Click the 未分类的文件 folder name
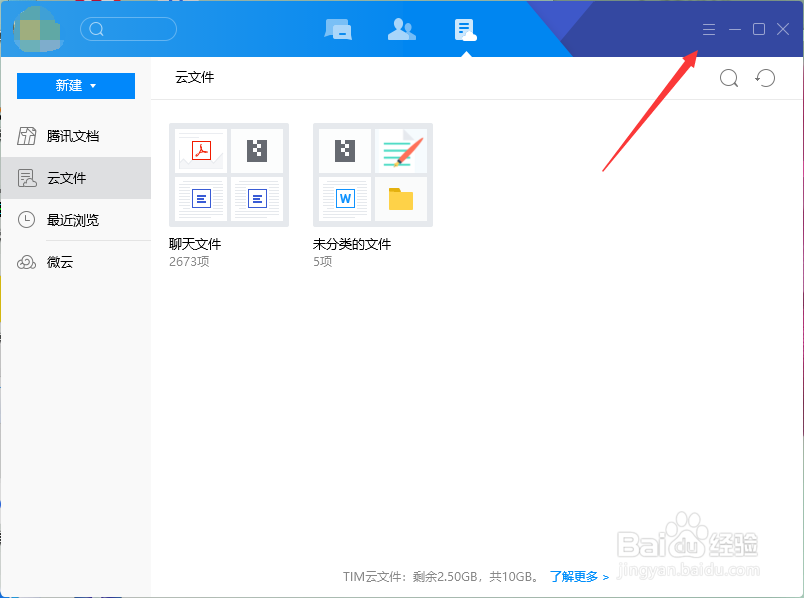Viewport: 804px width, 598px height. pyautogui.click(x=352, y=244)
